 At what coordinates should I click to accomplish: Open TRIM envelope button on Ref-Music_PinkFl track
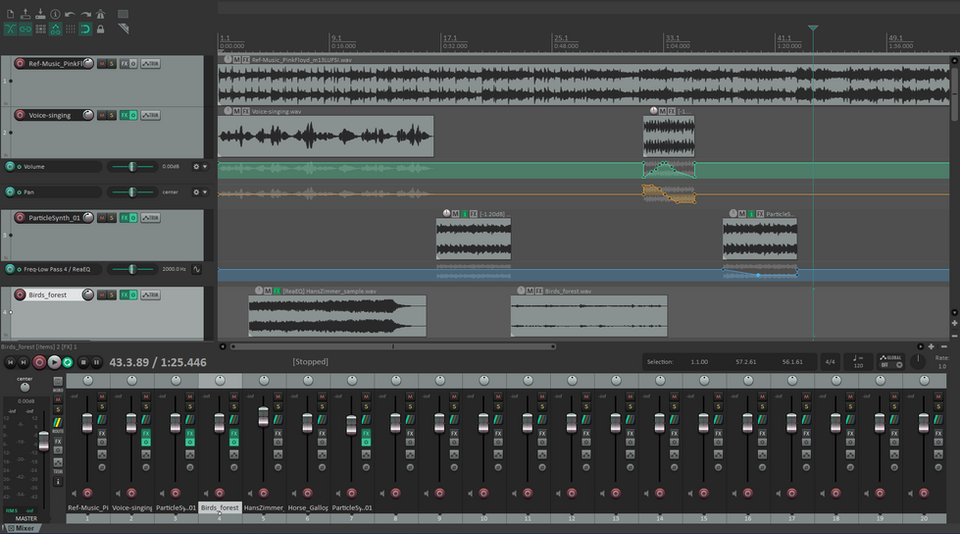coord(151,64)
